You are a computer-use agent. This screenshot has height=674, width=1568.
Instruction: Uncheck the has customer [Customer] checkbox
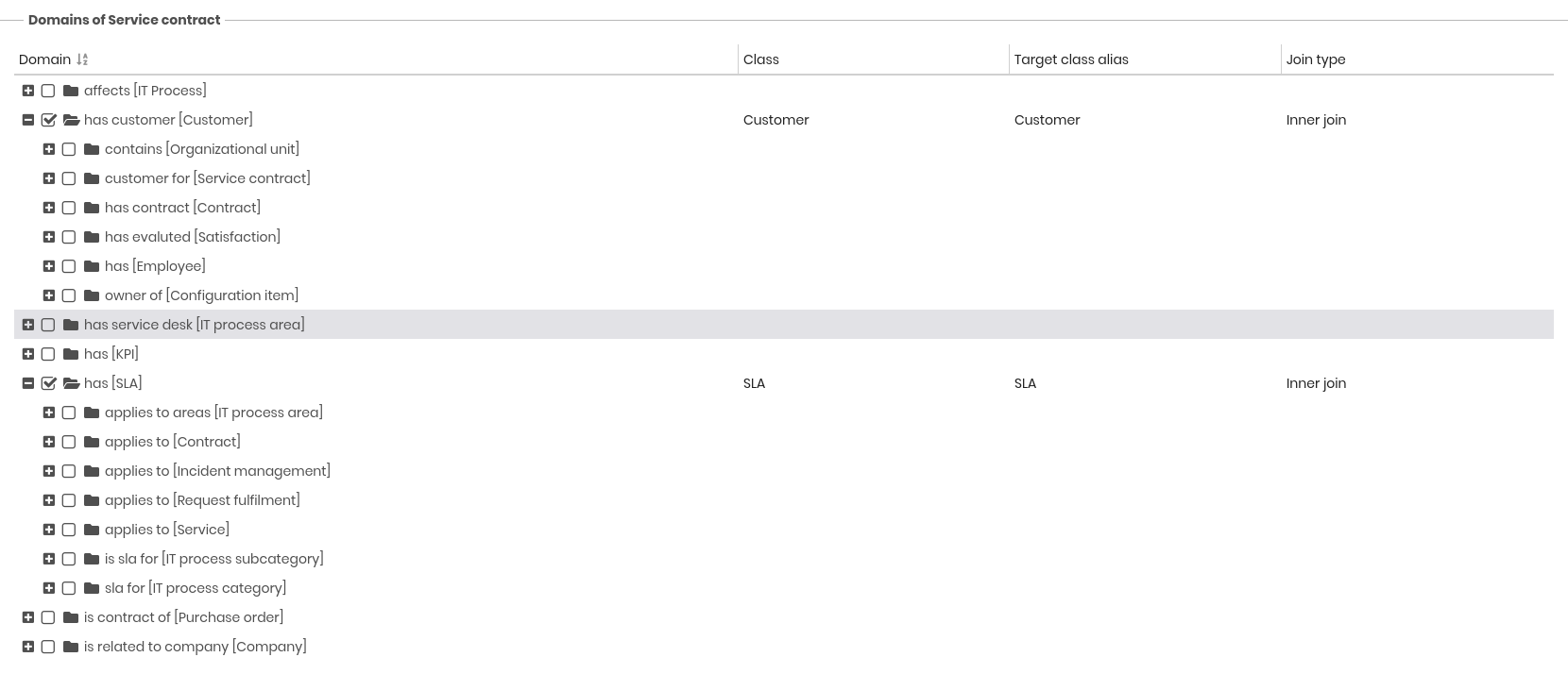(49, 120)
